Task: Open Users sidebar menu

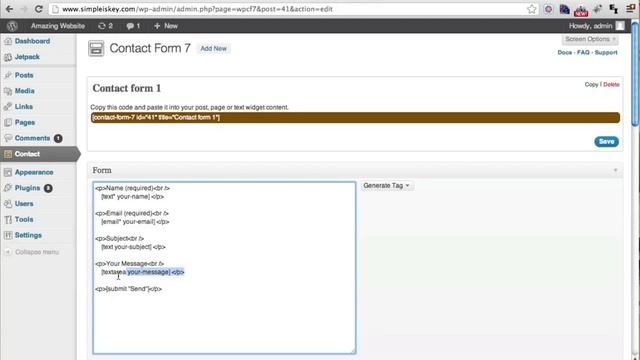Action: pos(24,204)
